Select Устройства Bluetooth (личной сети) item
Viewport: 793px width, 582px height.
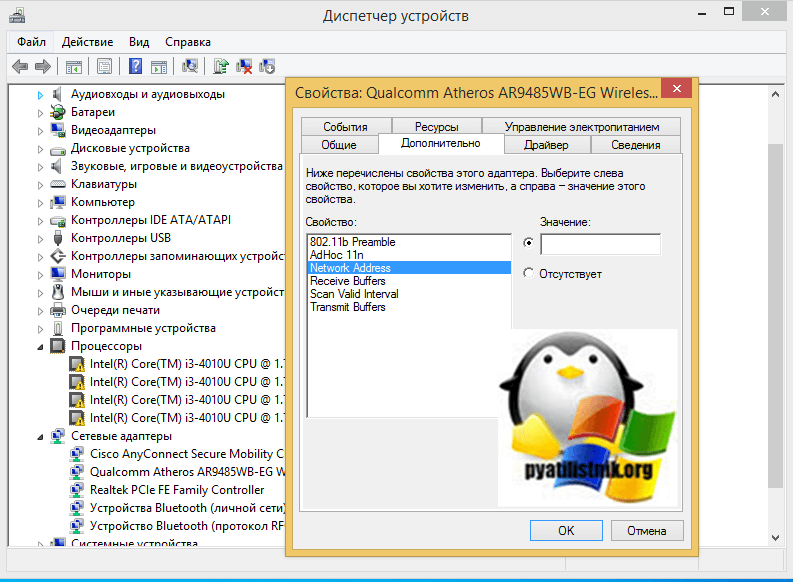(x=188, y=508)
